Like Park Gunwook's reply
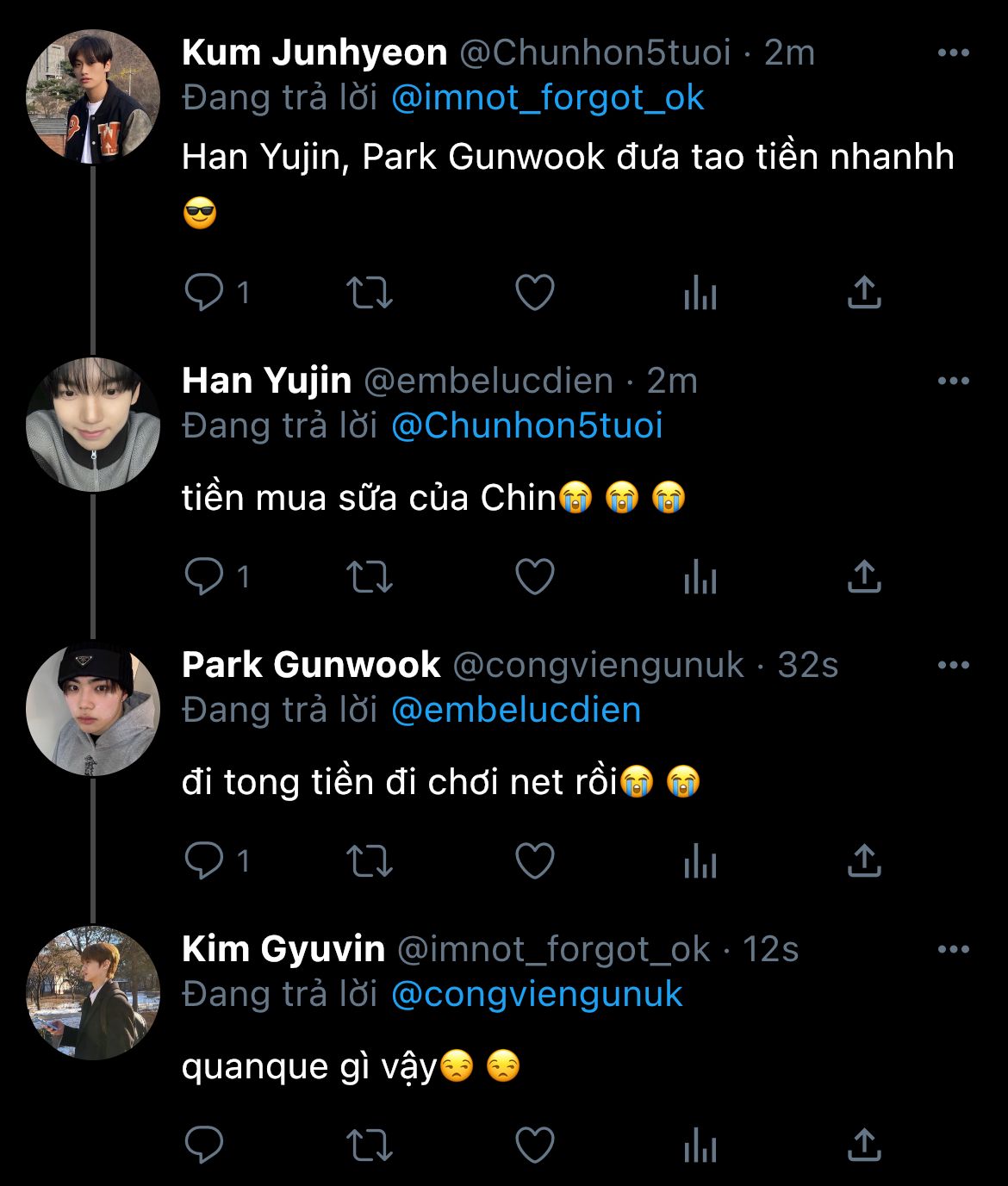 click(x=534, y=861)
